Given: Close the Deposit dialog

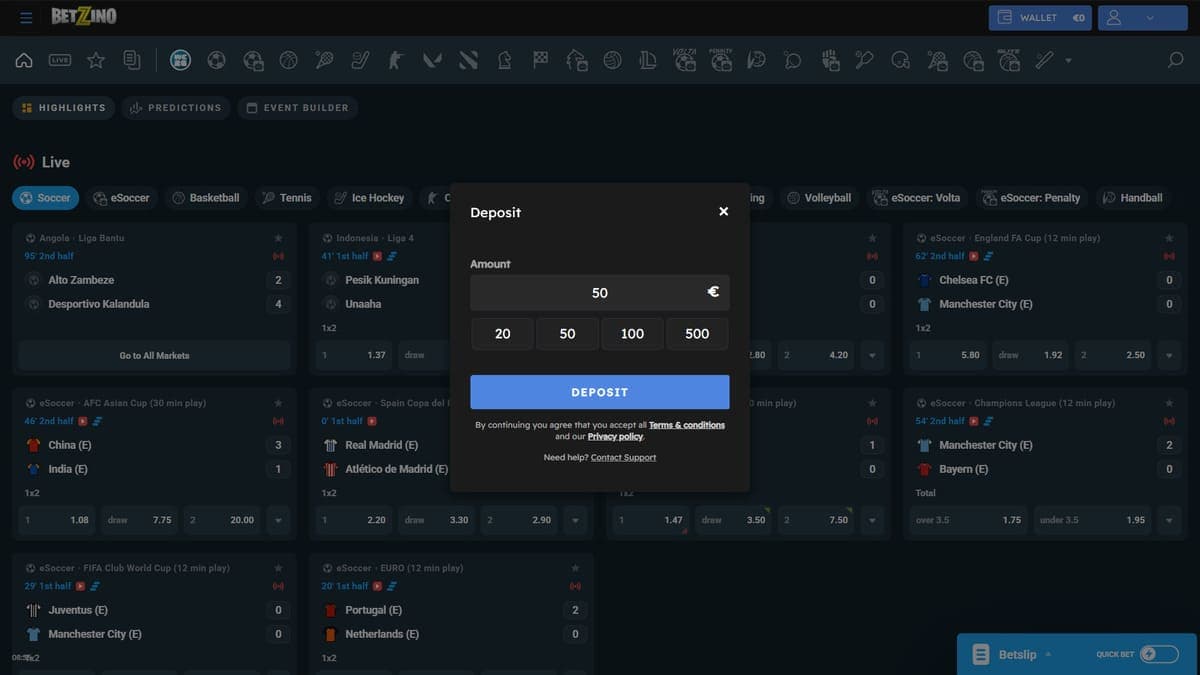Looking at the screenshot, I should tap(724, 211).
